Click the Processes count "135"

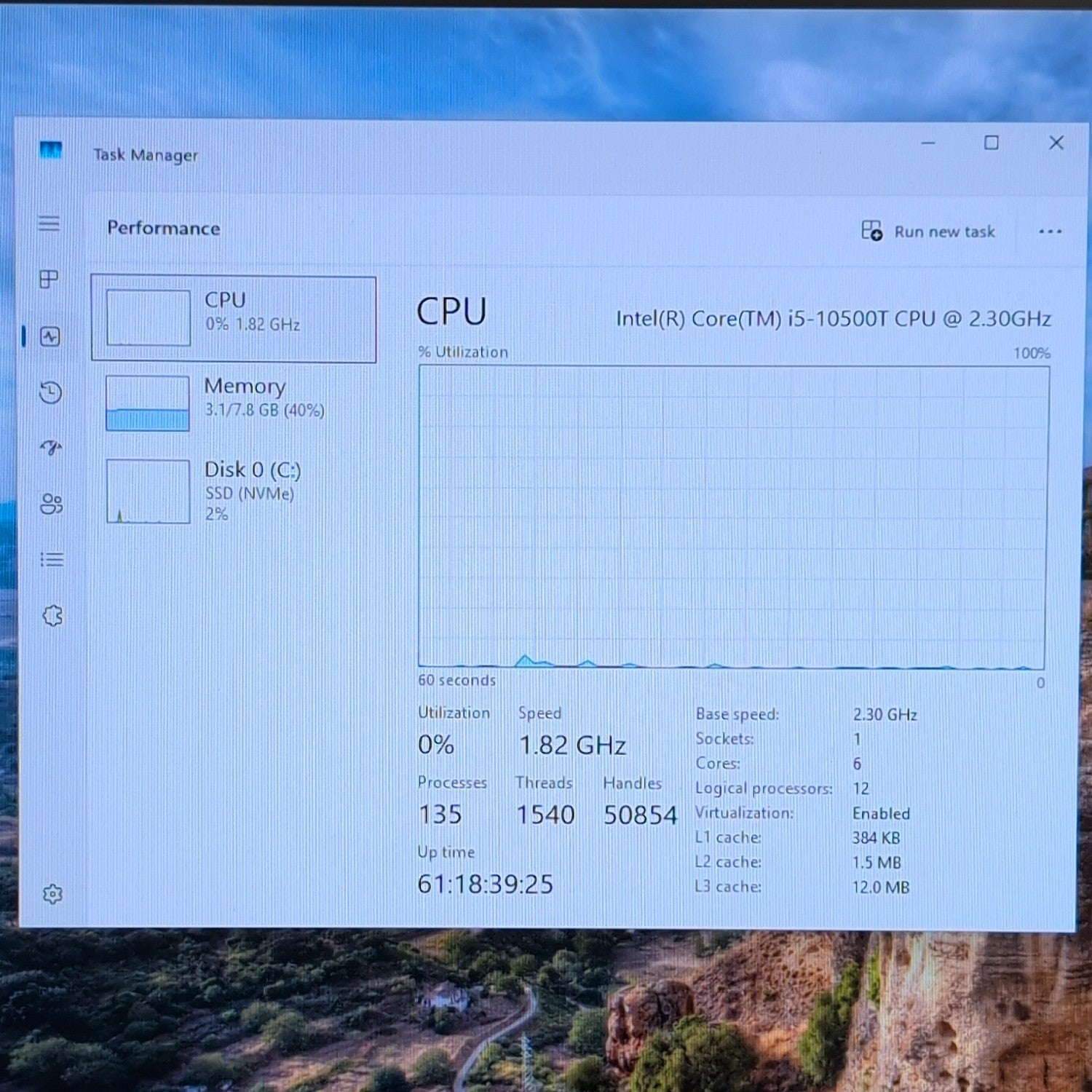440,815
